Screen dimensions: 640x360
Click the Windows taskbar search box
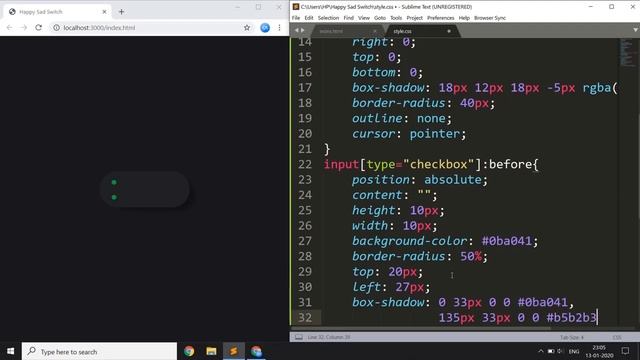(99, 351)
